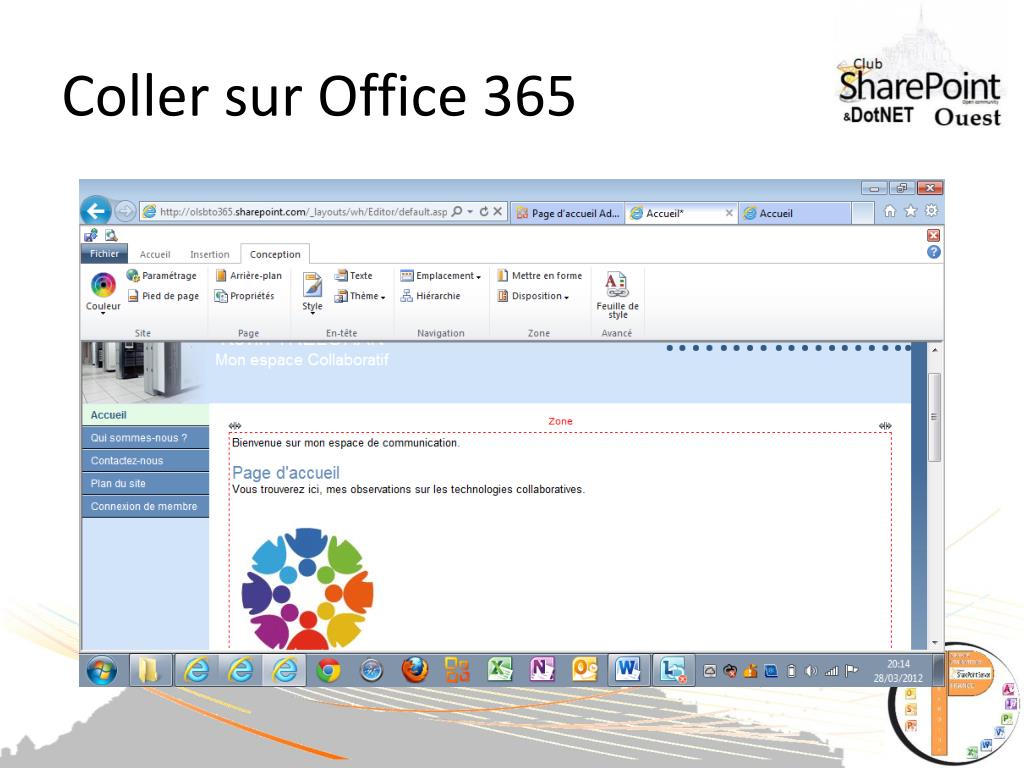Click the Page d'accueil heading text
Viewport: 1024px width, 768px height.
tap(286, 472)
